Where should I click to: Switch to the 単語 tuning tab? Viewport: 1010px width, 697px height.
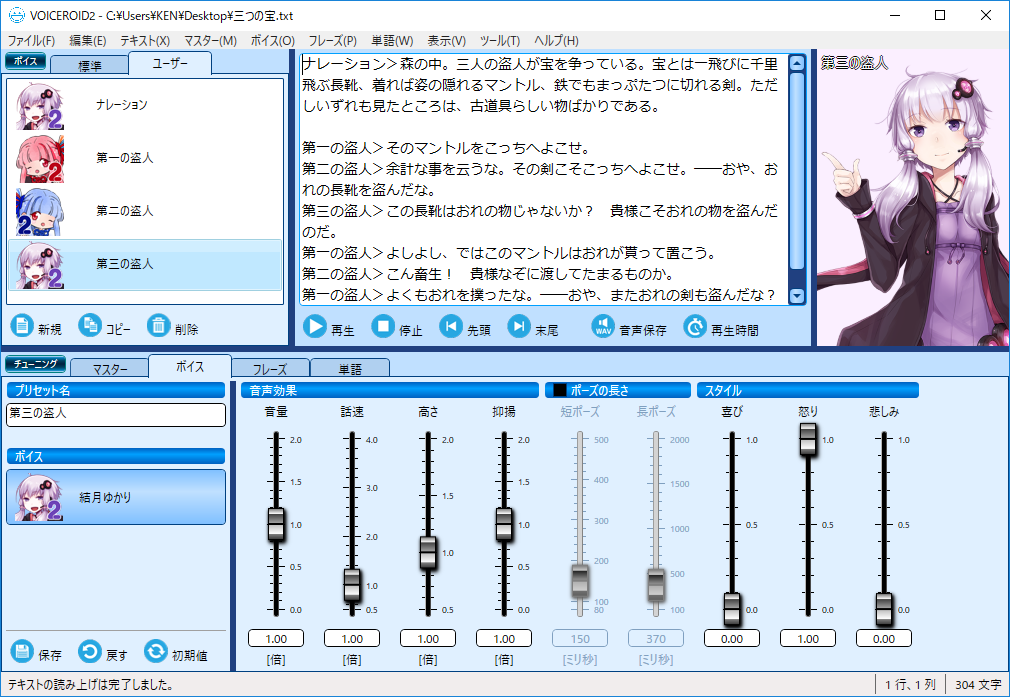click(350, 368)
